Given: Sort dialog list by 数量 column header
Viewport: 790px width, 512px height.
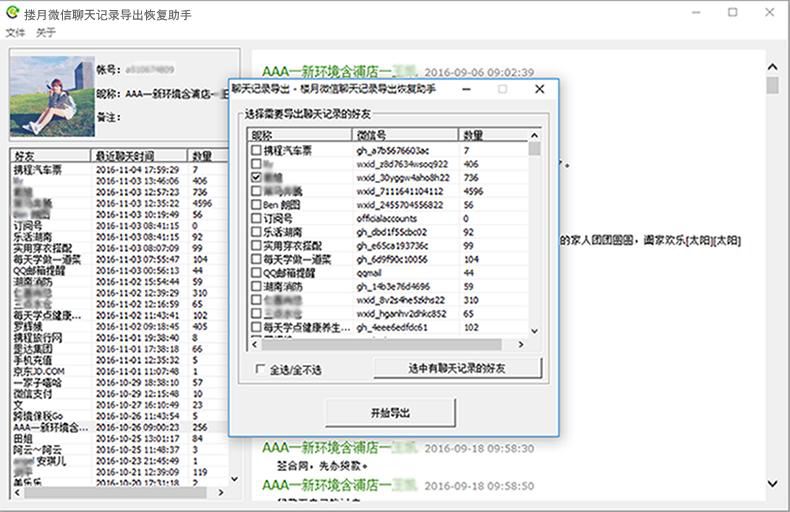Looking at the screenshot, I should coord(493,135).
